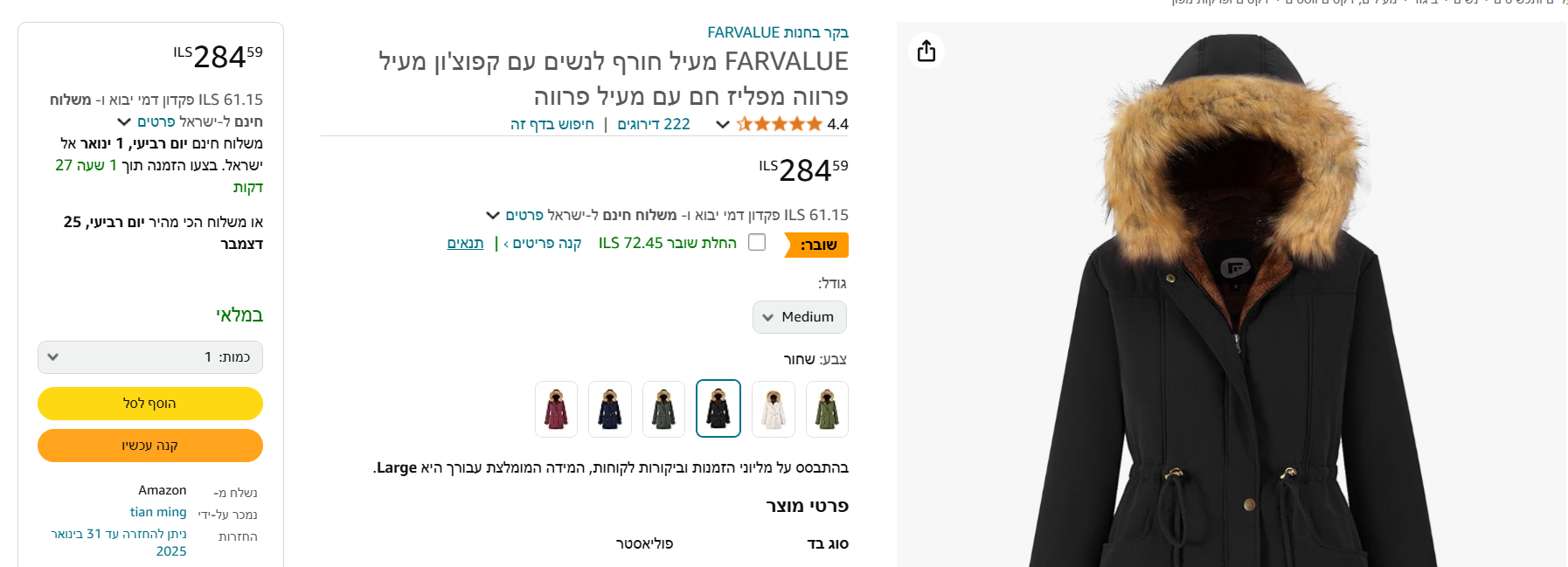Select the navy blue coat swatch

point(610,409)
